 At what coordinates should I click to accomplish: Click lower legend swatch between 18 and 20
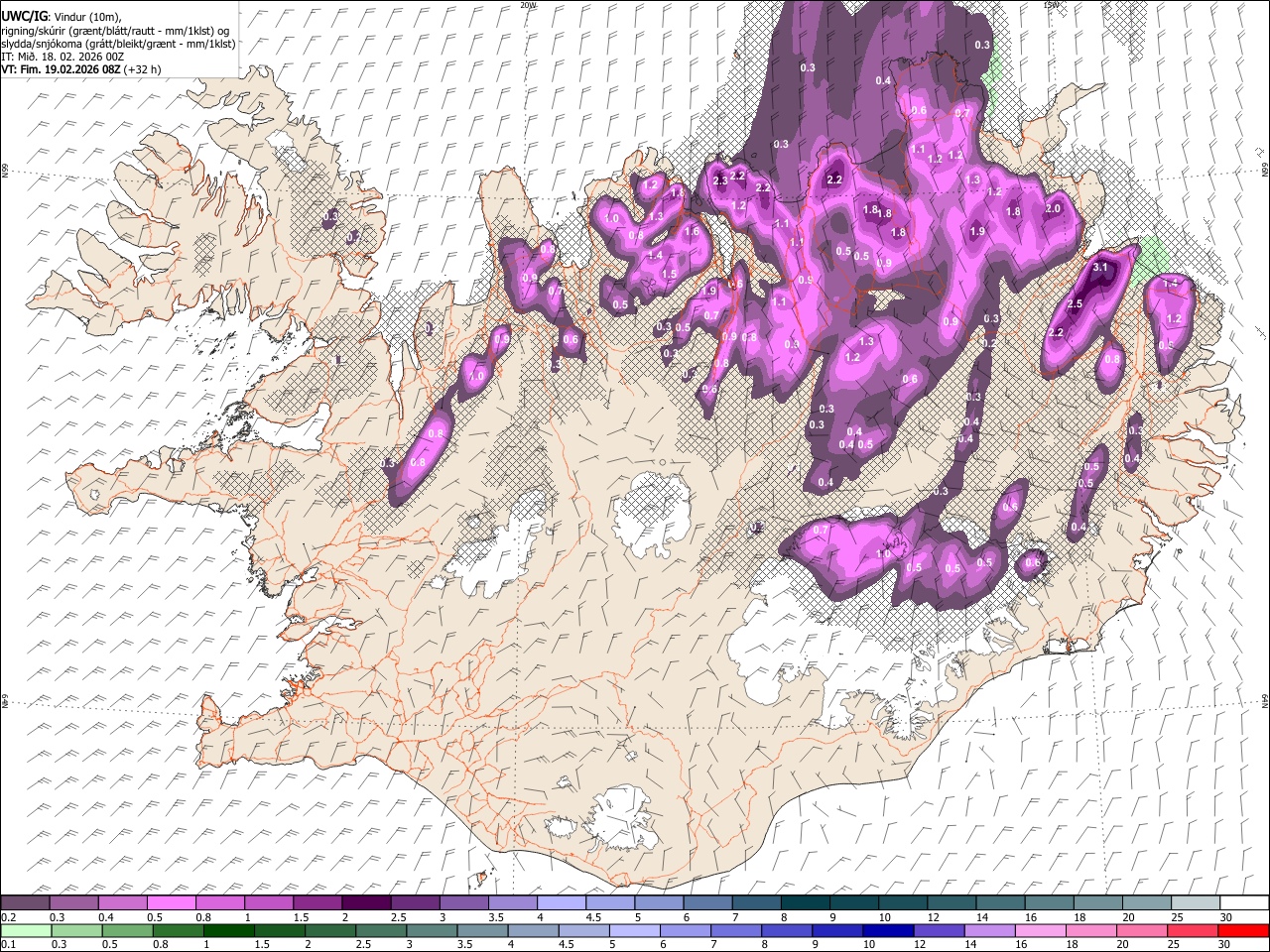pos(1092,930)
